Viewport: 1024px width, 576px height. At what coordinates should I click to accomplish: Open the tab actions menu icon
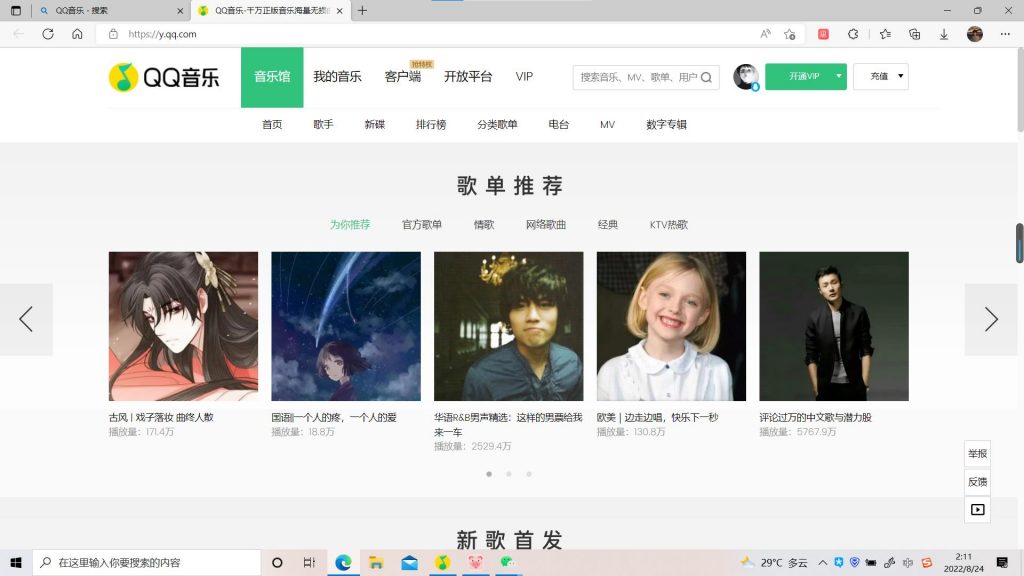(x=16, y=10)
